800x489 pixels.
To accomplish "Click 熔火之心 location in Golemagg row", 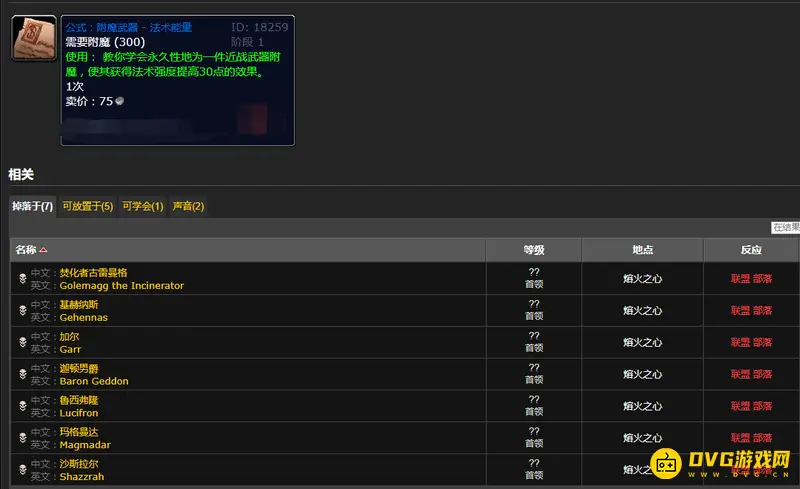I will 642,279.
